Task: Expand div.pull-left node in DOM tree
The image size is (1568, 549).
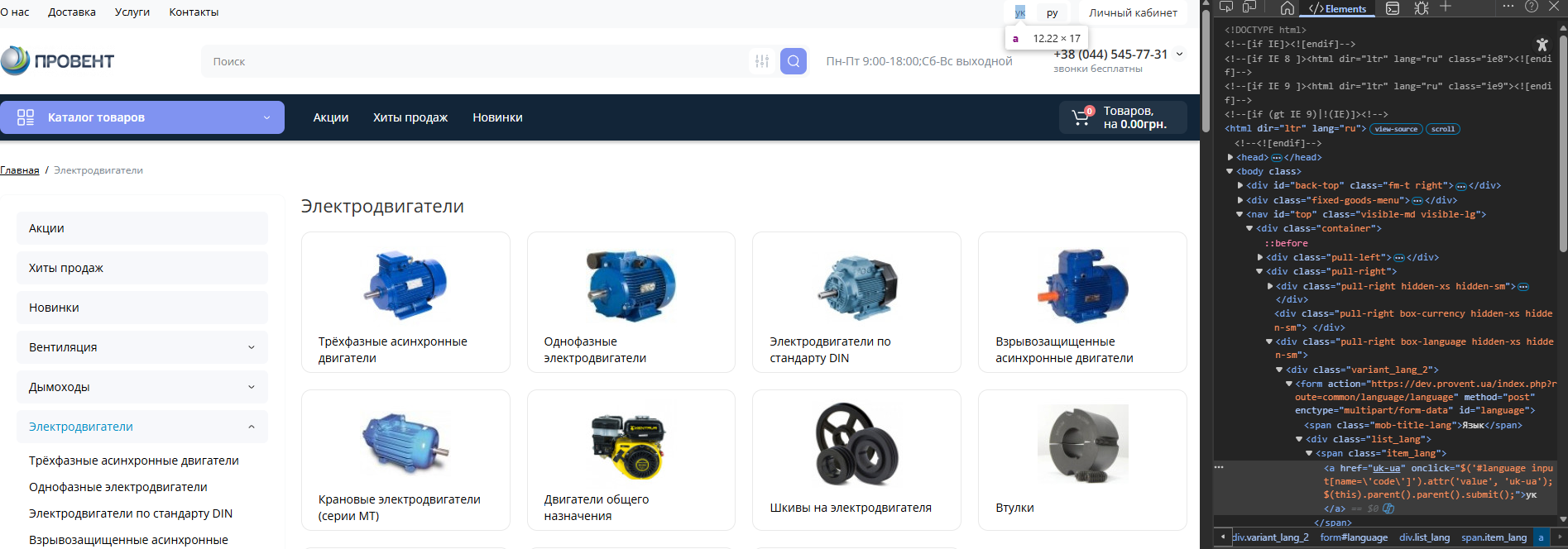Action: (x=1260, y=257)
